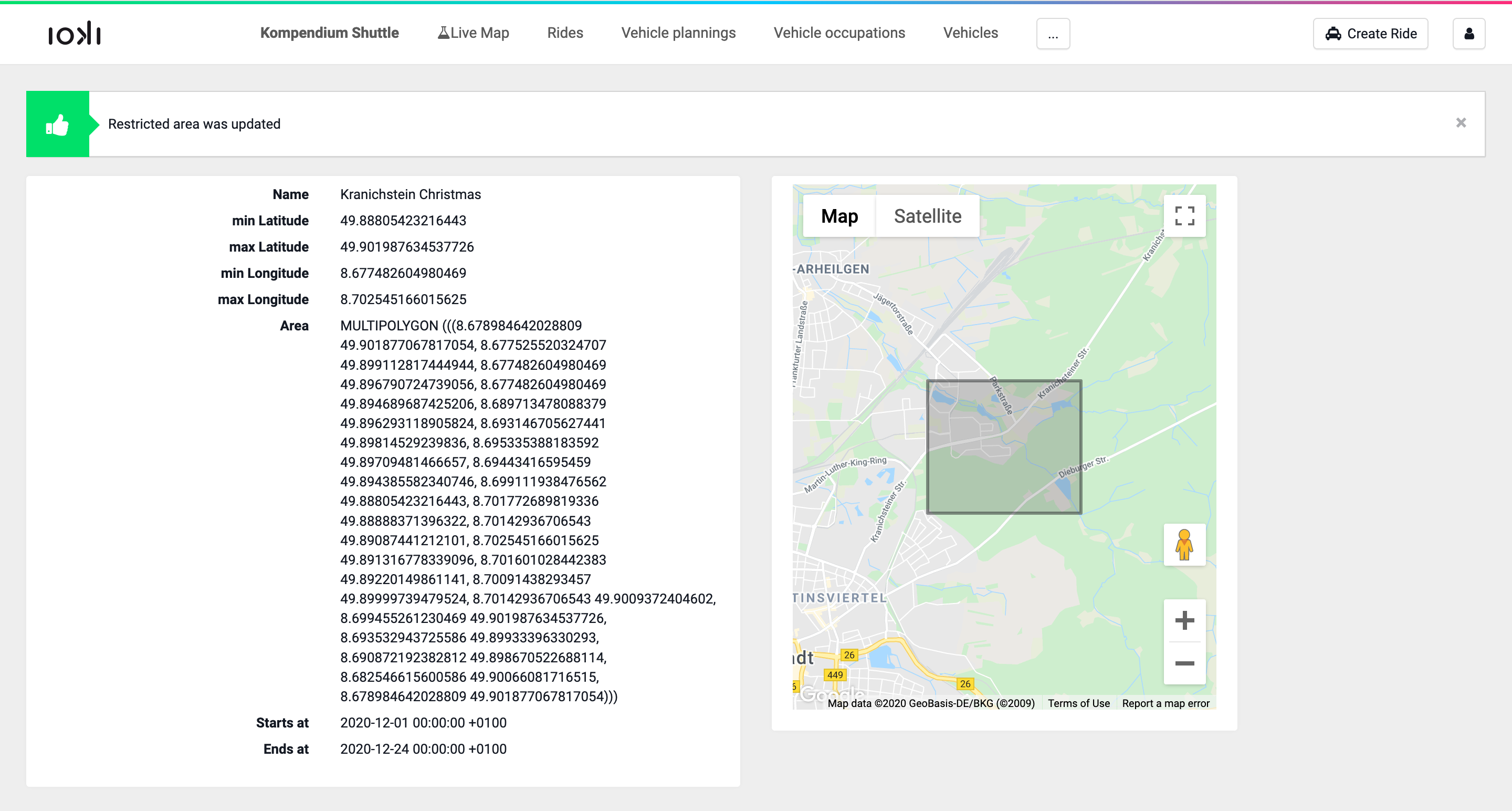Click the thumbs-up success icon
Image resolution: width=1512 pixels, height=811 pixels.
pos(58,124)
